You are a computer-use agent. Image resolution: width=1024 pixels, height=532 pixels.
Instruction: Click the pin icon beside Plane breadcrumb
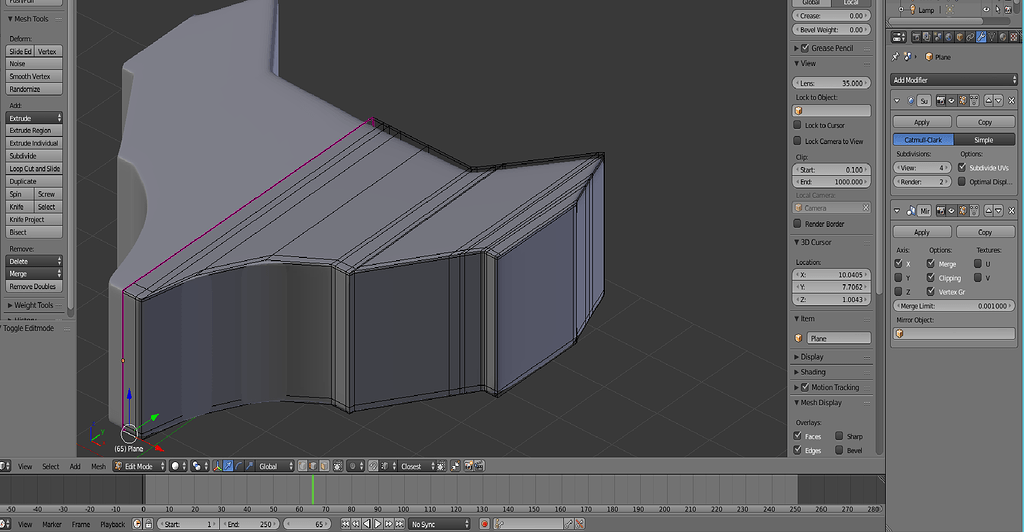(895, 57)
